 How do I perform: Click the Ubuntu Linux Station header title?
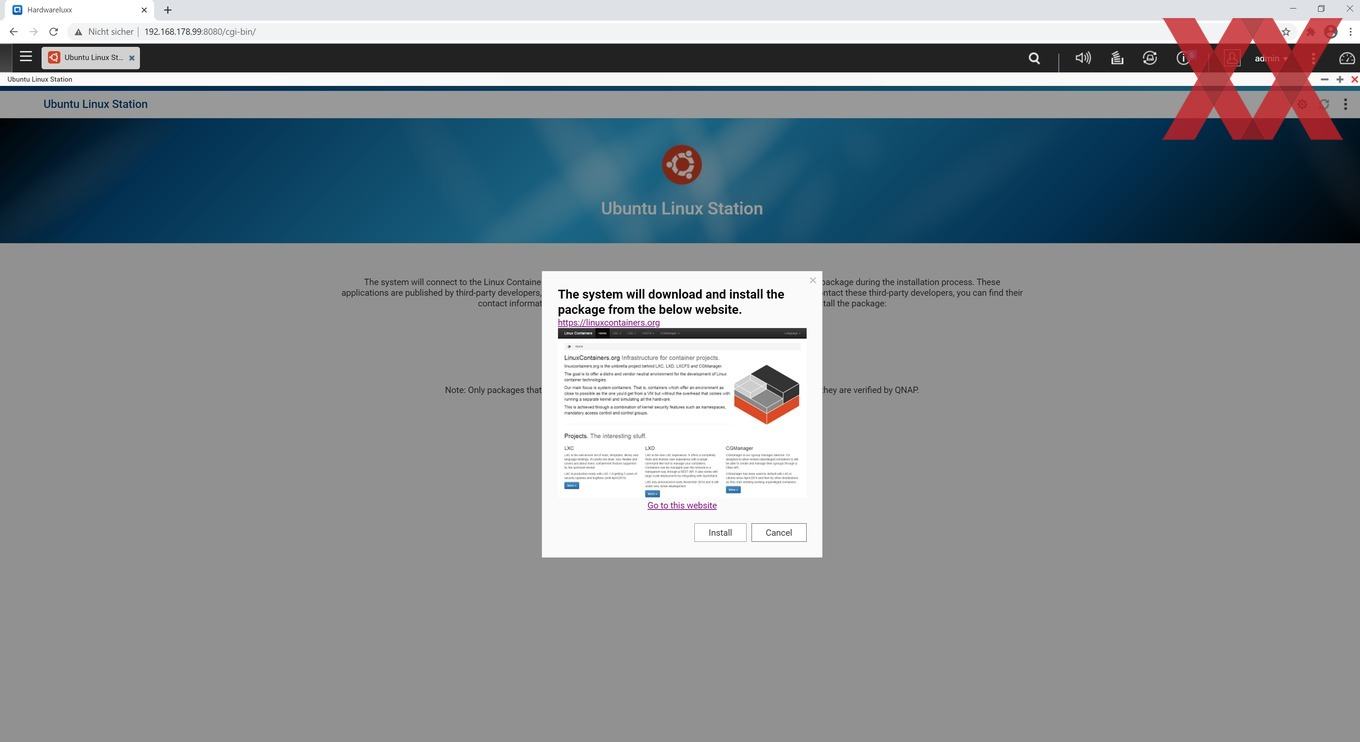[95, 104]
